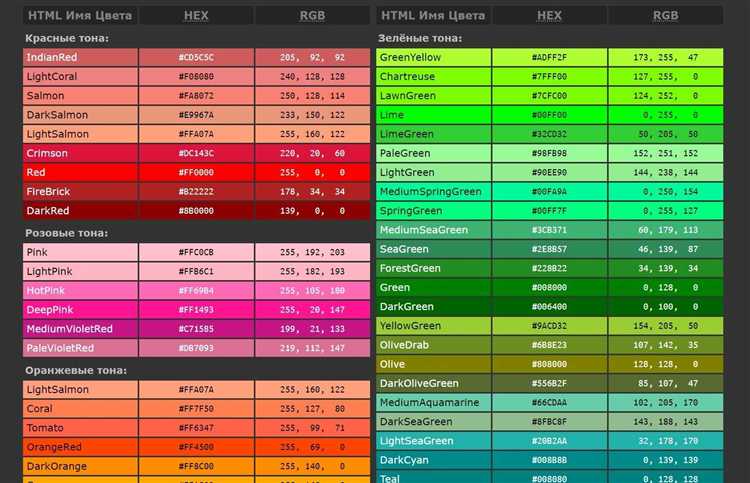Select the LightSeaGreen hex code #20B2AA
750x483 pixels.
click(x=550, y=441)
